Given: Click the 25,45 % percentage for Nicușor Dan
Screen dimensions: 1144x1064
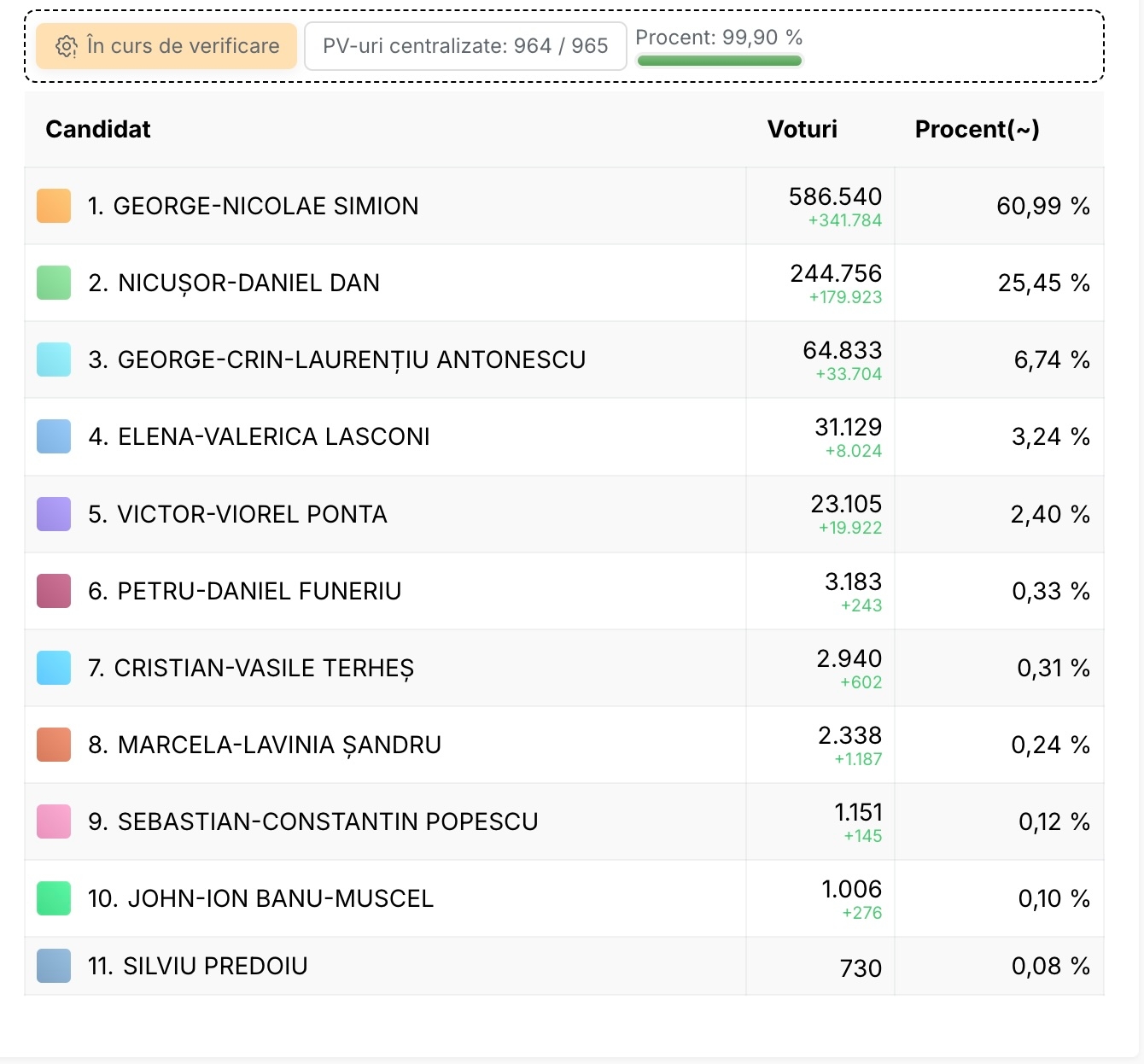Looking at the screenshot, I should (1043, 283).
